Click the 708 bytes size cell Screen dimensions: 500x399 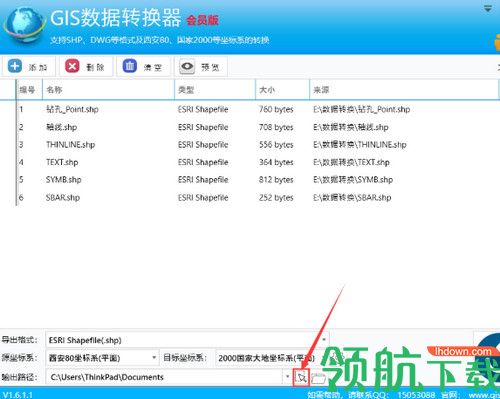pyautogui.click(x=276, y=127)
